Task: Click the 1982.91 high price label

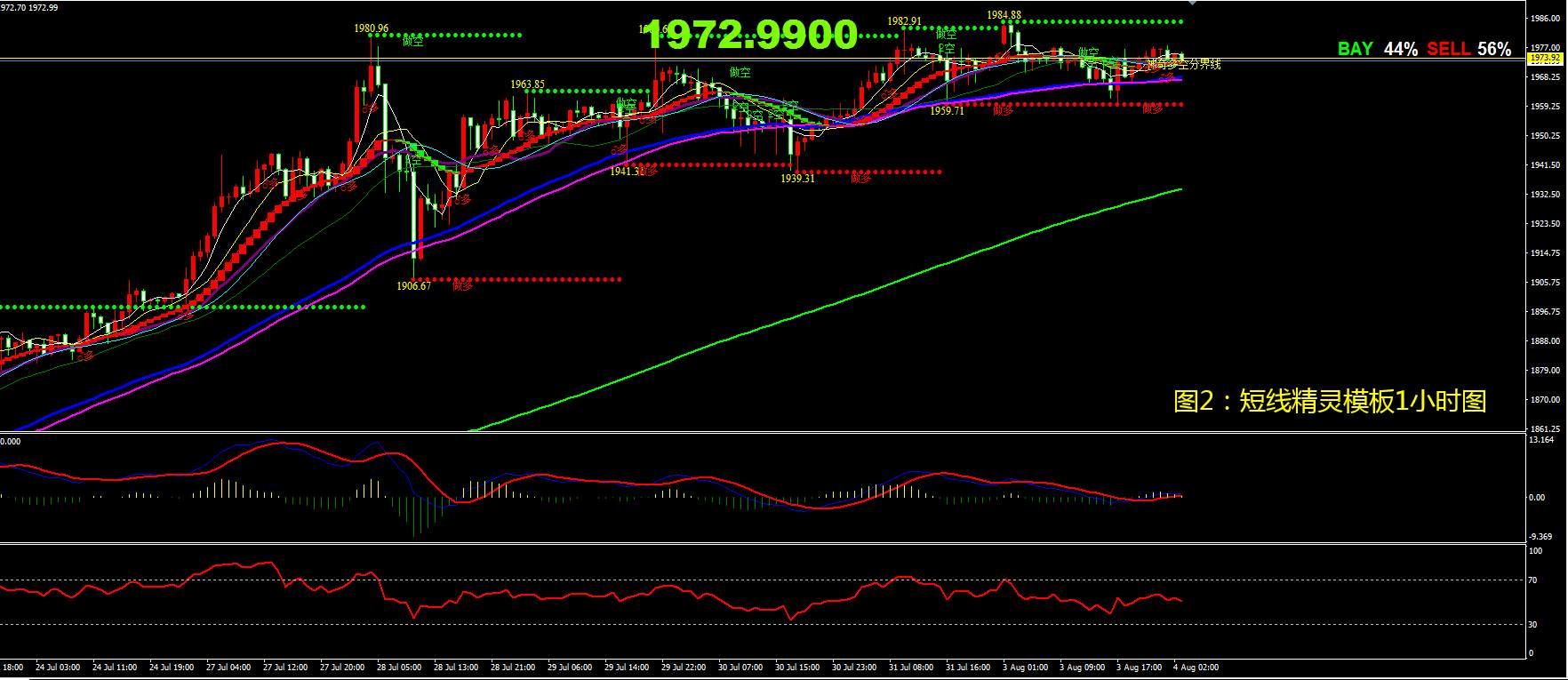Action: [x=904, y=21]
